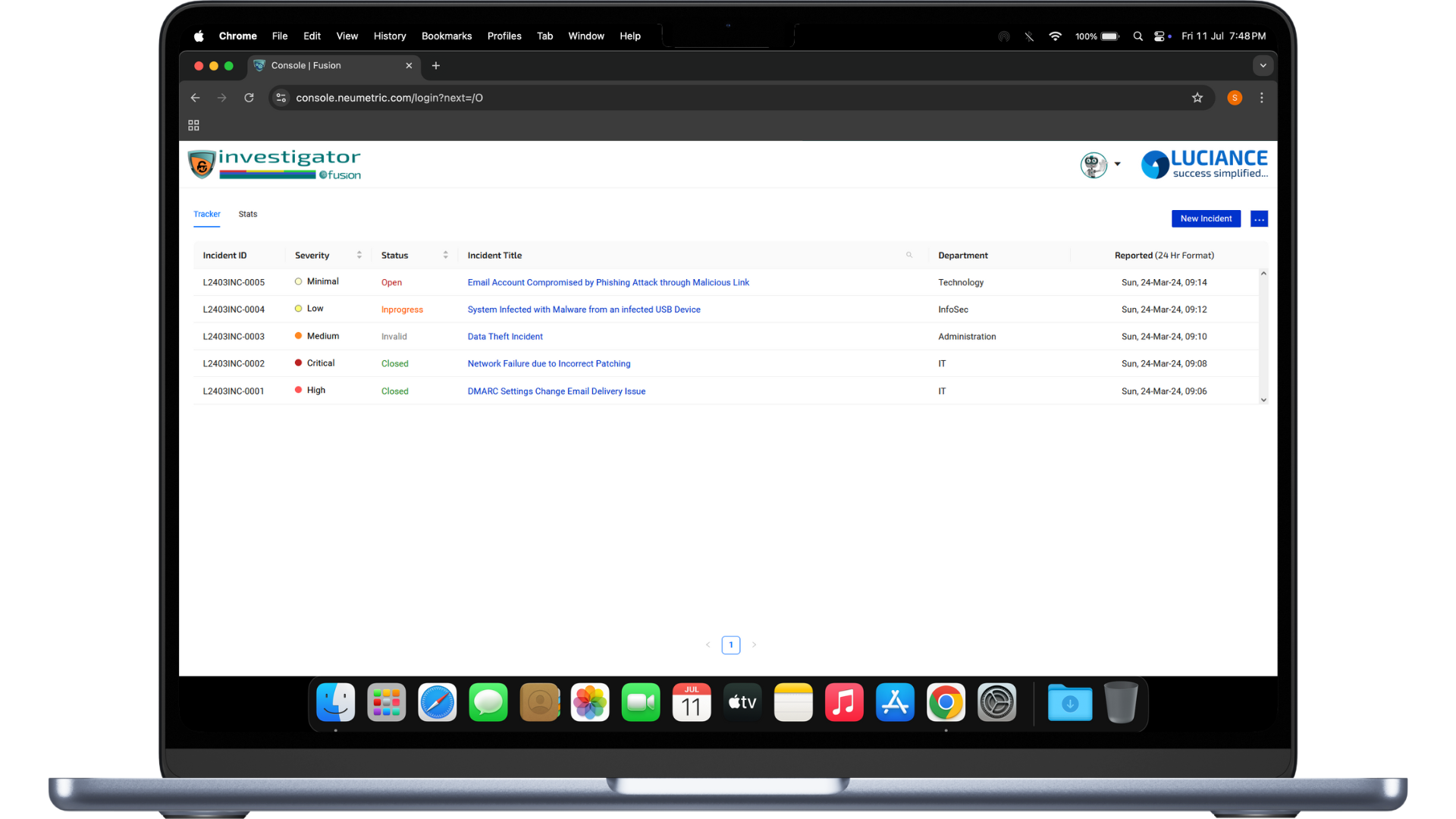Open the Chrome apps grid icon
This screenshot has width=1456, height=819.
pyautogui.click(x=193, y=125)
